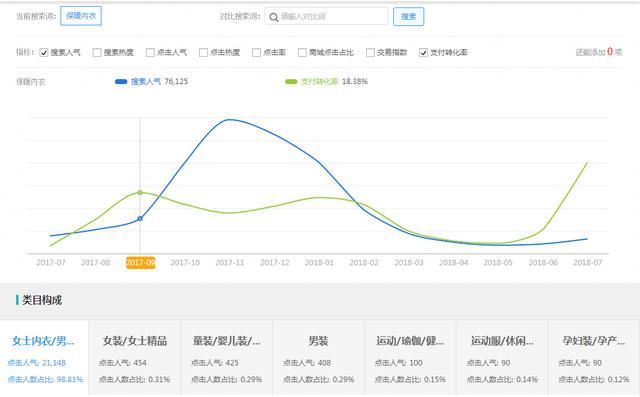Click 点击人数占比: 0.31% value

pos(135,379)
